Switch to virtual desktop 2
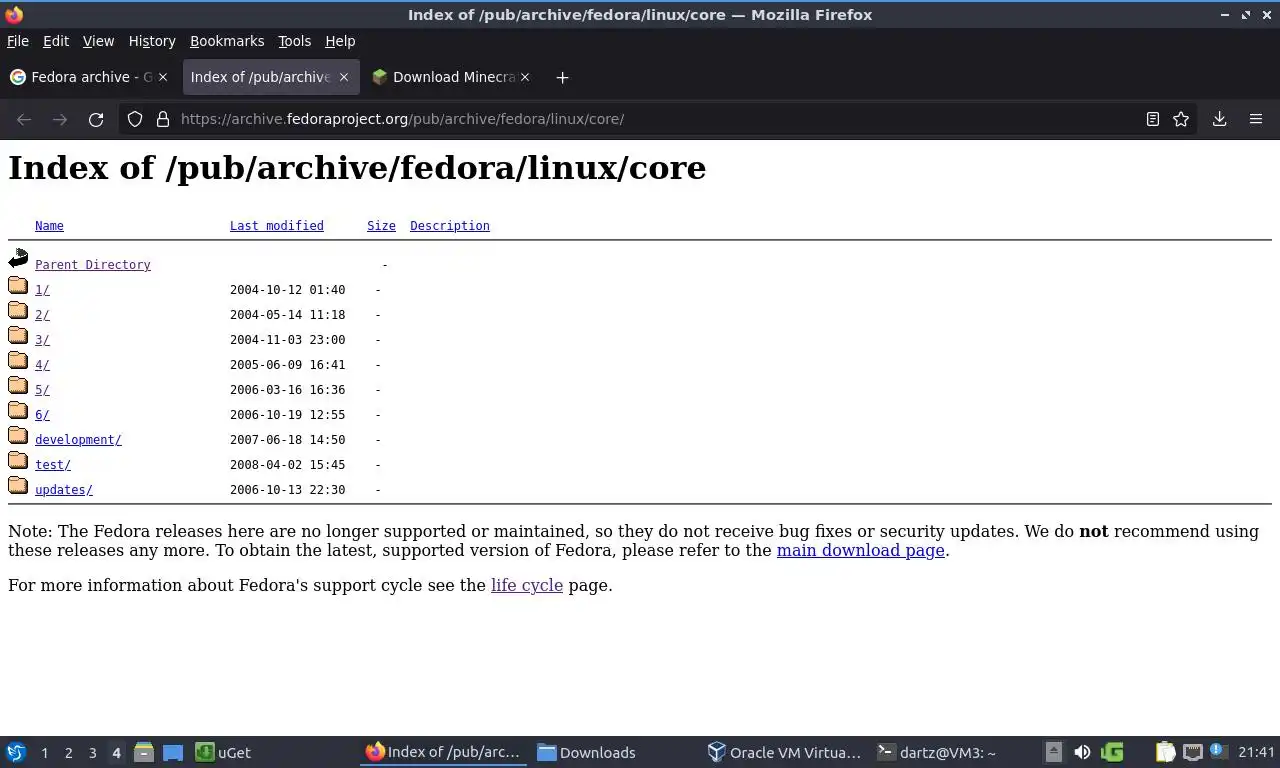Image resolution: width=1280 pixels, height=768 pixels. click(68, 752)
